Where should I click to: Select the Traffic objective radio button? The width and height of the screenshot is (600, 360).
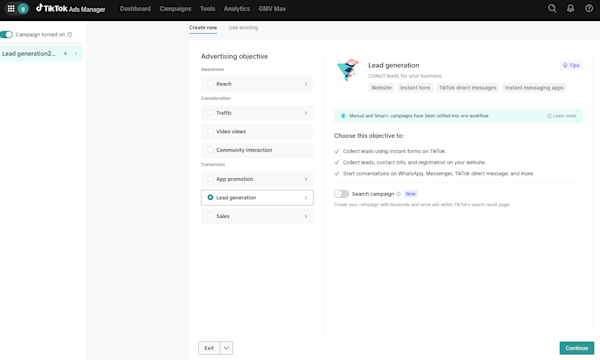210,113
